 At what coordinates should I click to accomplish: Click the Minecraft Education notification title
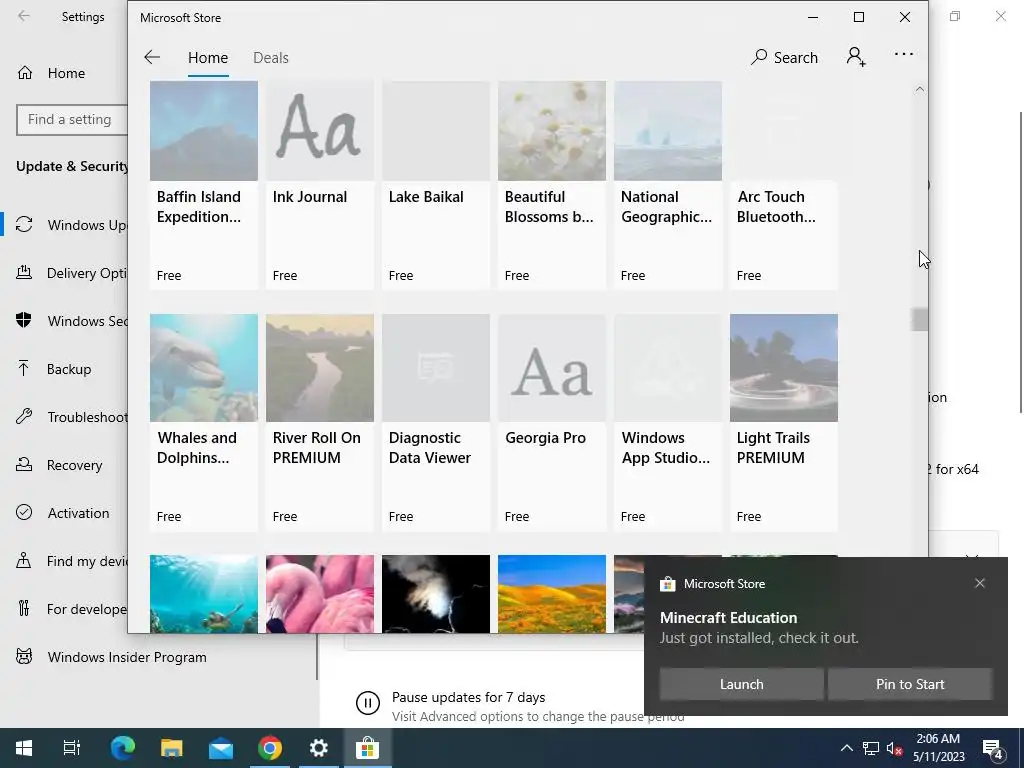pos(728,618)
